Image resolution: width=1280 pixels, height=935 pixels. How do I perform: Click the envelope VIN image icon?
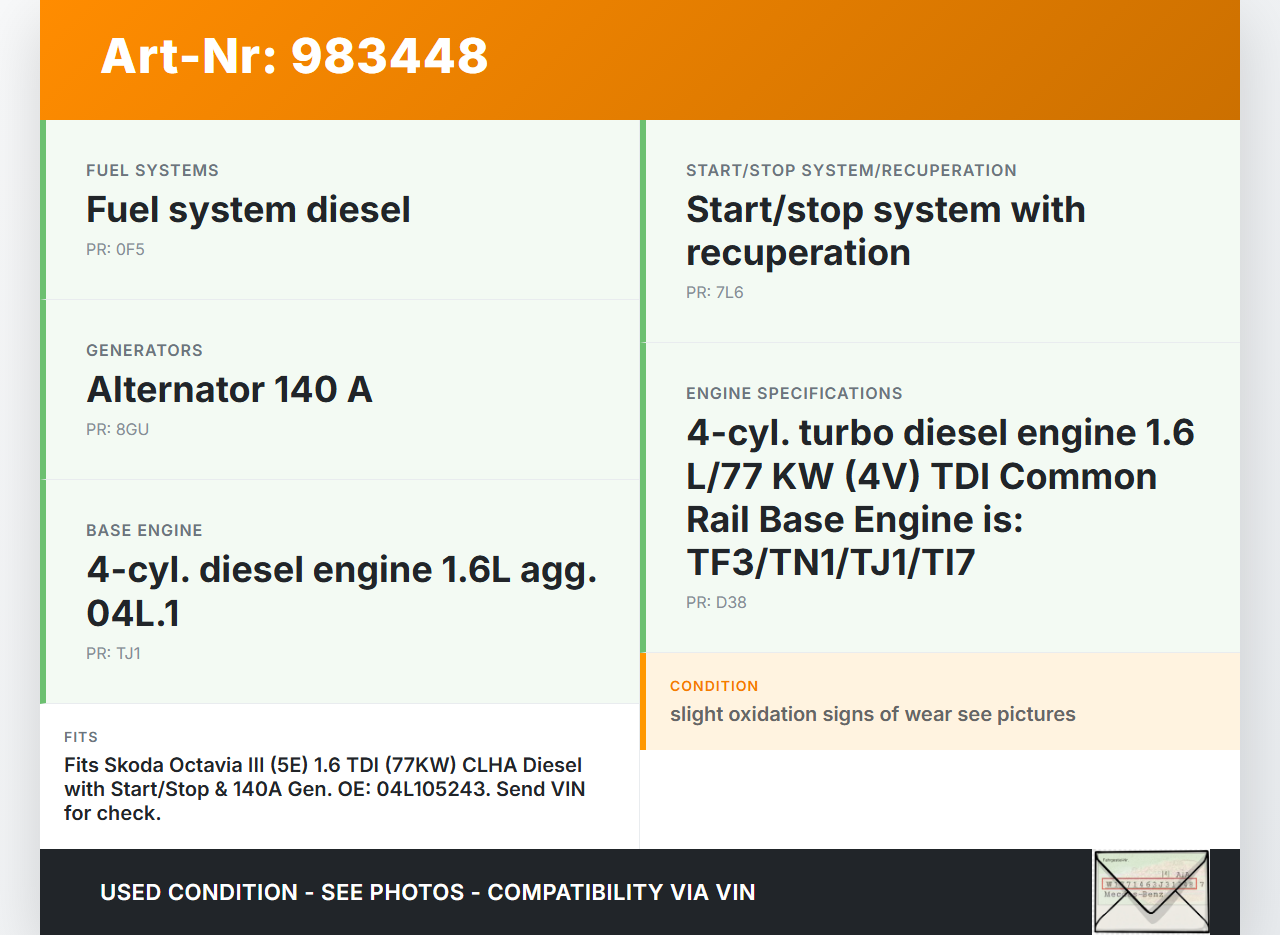point(1151,891)
